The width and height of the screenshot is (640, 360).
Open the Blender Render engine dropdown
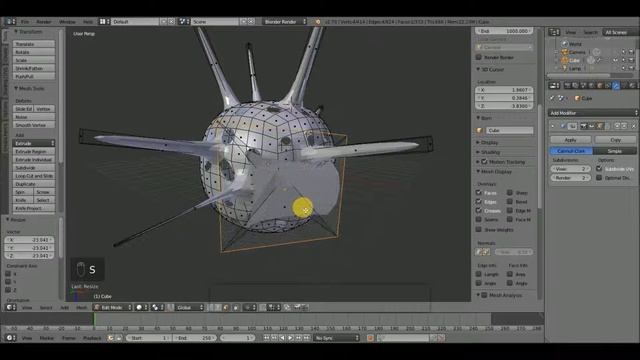[x=284, y=21]
